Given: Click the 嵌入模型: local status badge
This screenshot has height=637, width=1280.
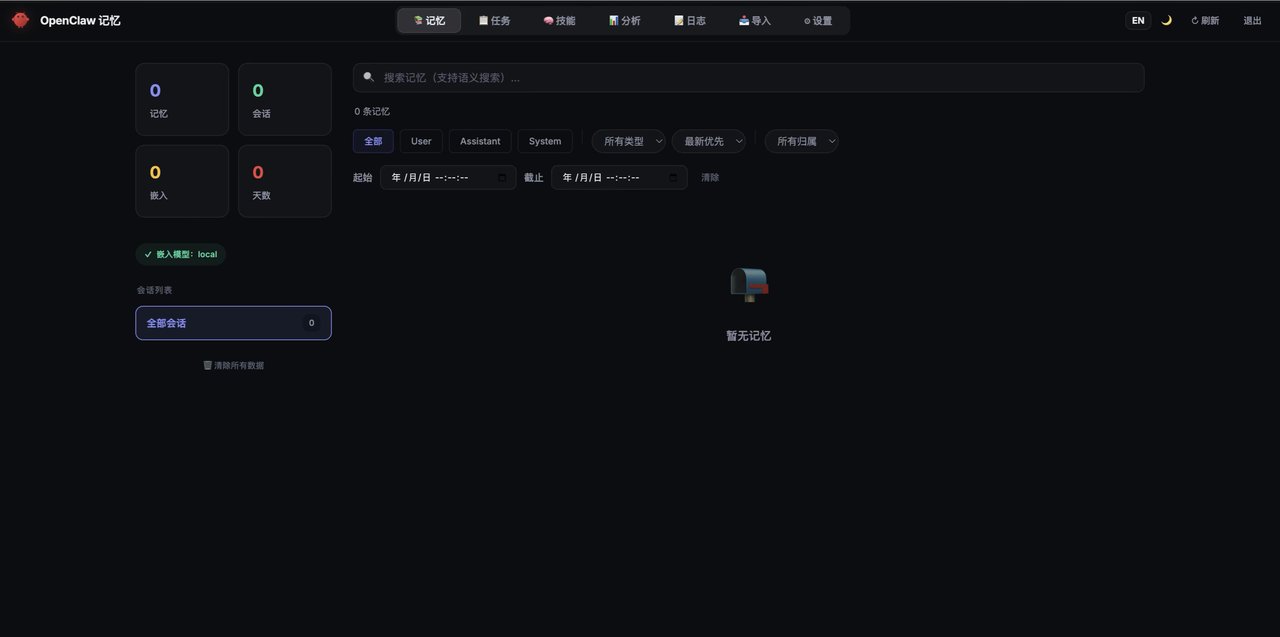Looking at the screenshot, I should coord(181,254).
